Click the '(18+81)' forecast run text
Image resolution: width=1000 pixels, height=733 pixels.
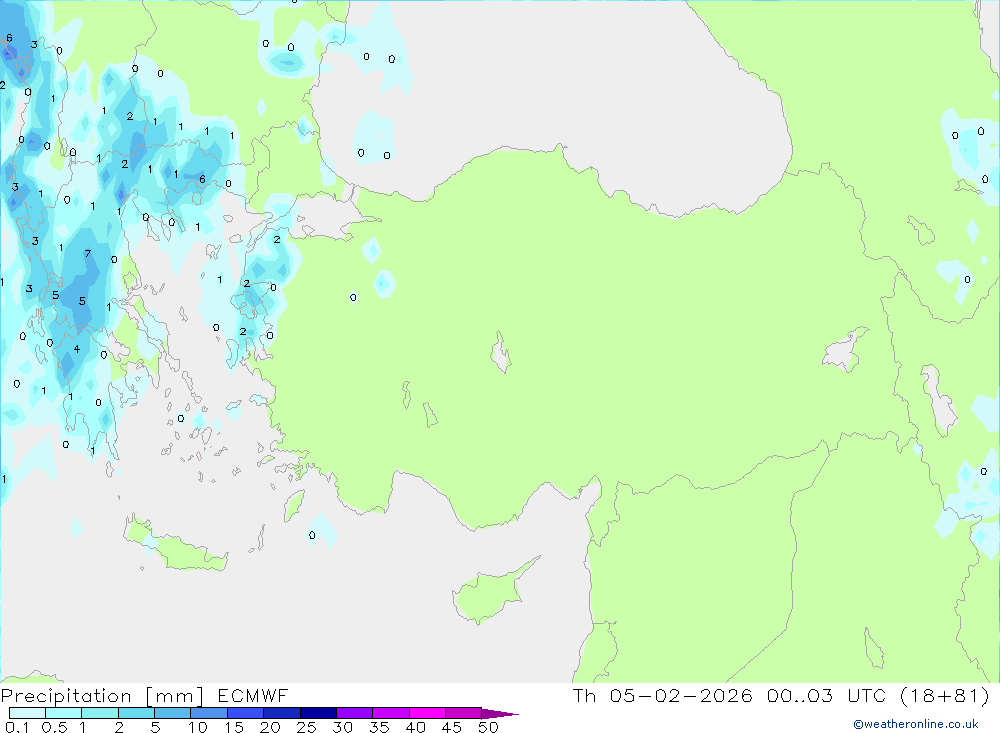point(945,695)
